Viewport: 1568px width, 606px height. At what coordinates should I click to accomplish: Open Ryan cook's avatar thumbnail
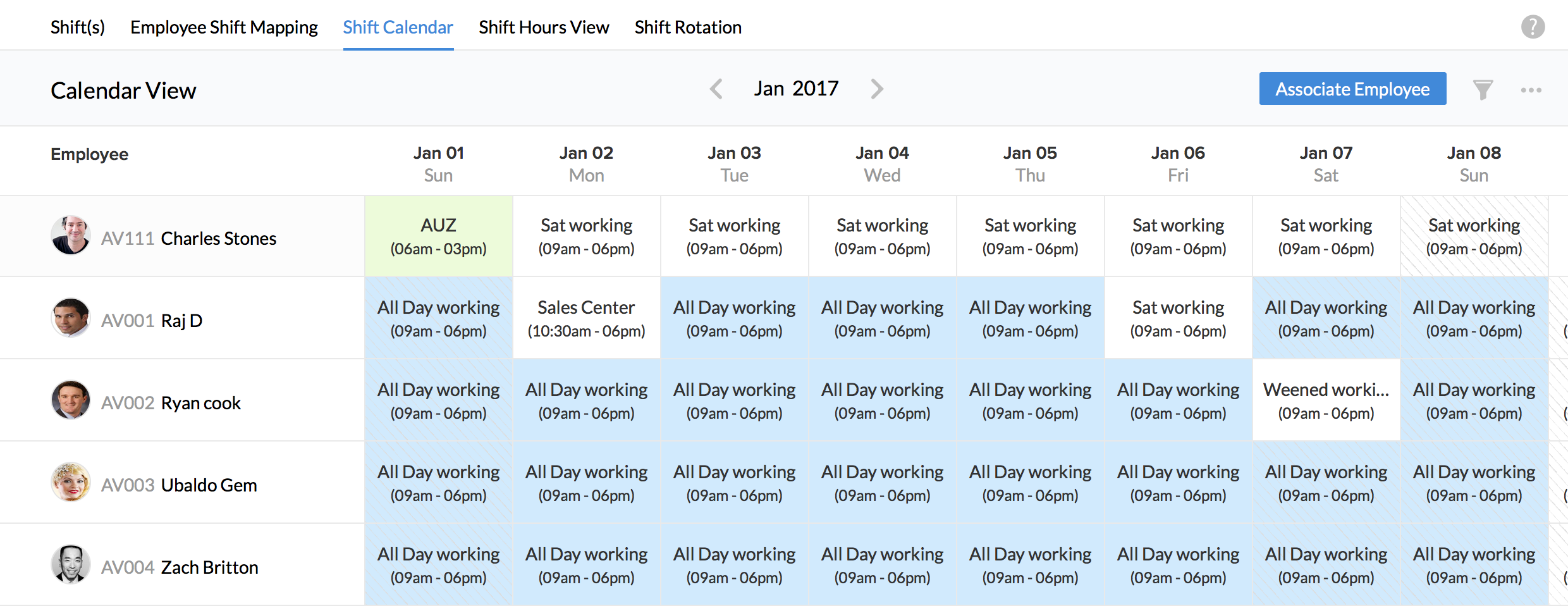(70, 400)
